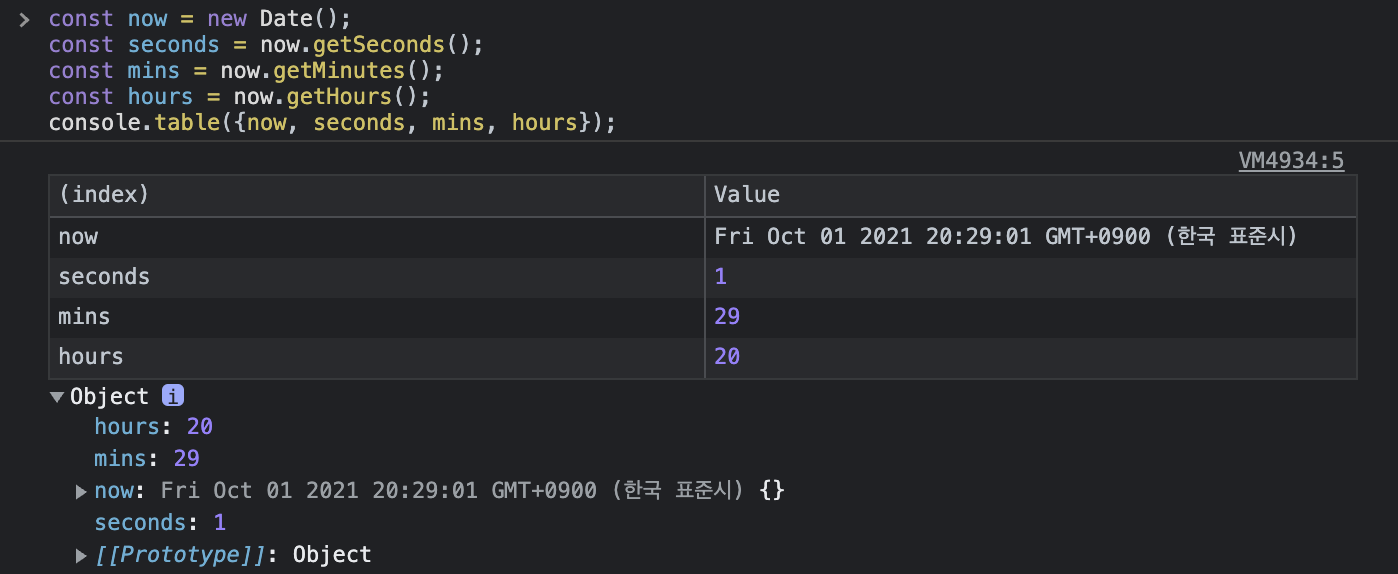The height and width of the screenshot is (574, 1398).
Task: Sort table by the Value column header
Action: point(1031,195)
